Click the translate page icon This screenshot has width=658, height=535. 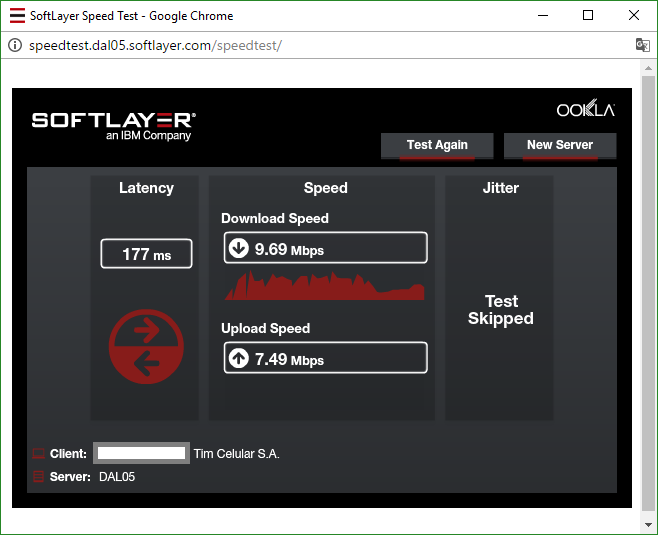tap(642, 46)
